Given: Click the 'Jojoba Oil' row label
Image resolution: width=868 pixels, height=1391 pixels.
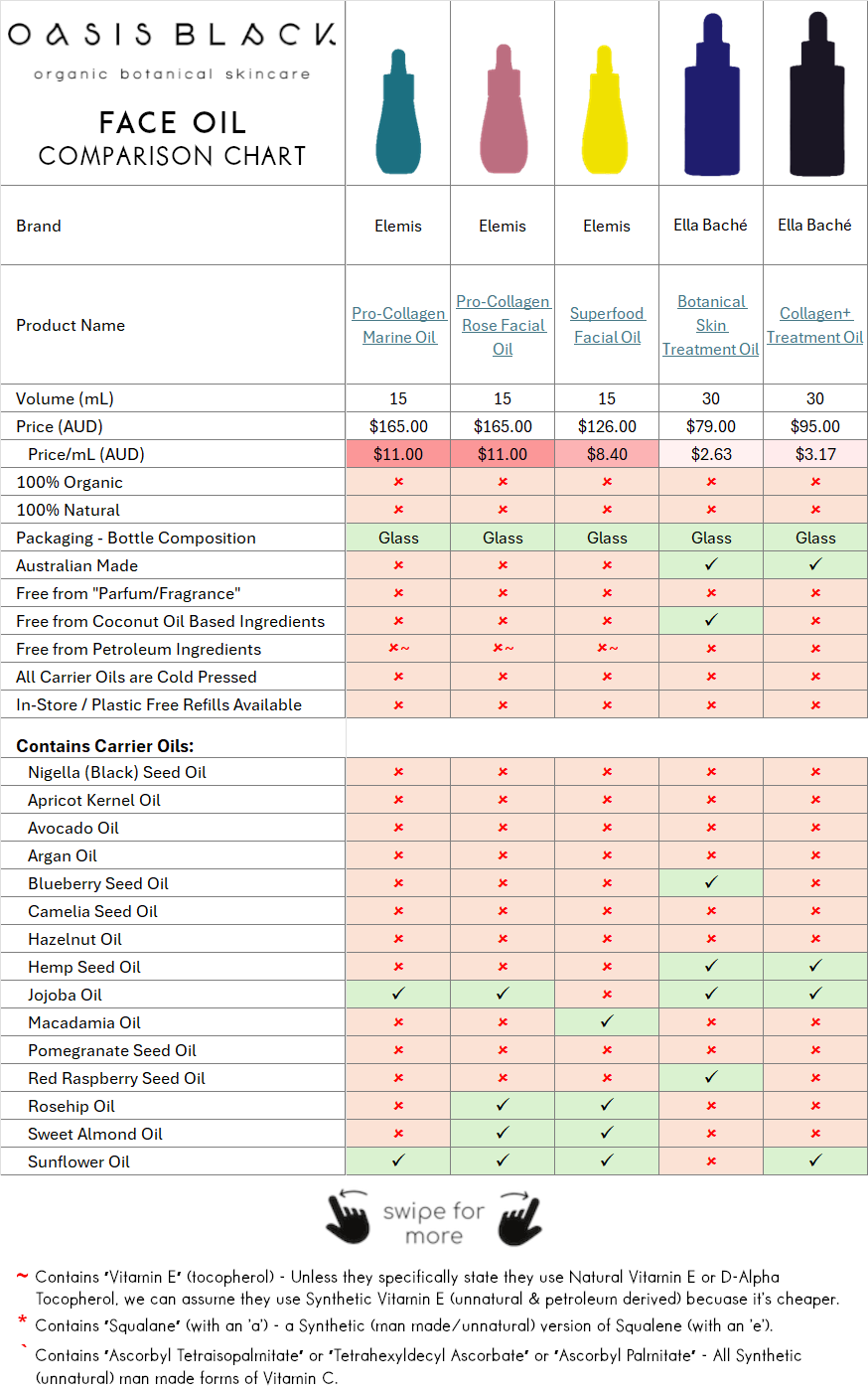Looking at the screenshot, I should click(65, 995).
